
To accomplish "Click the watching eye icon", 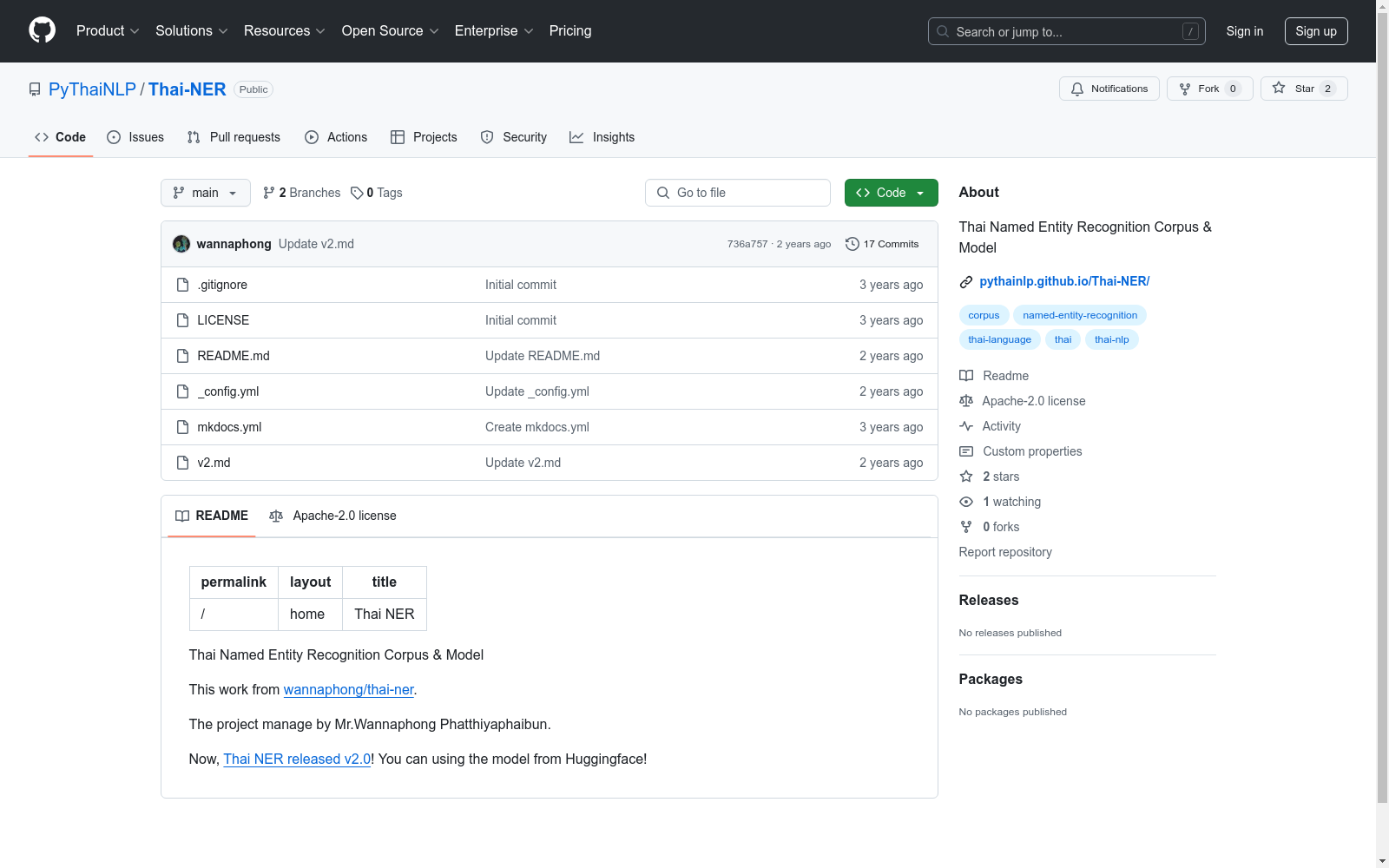I will (966, 502).
